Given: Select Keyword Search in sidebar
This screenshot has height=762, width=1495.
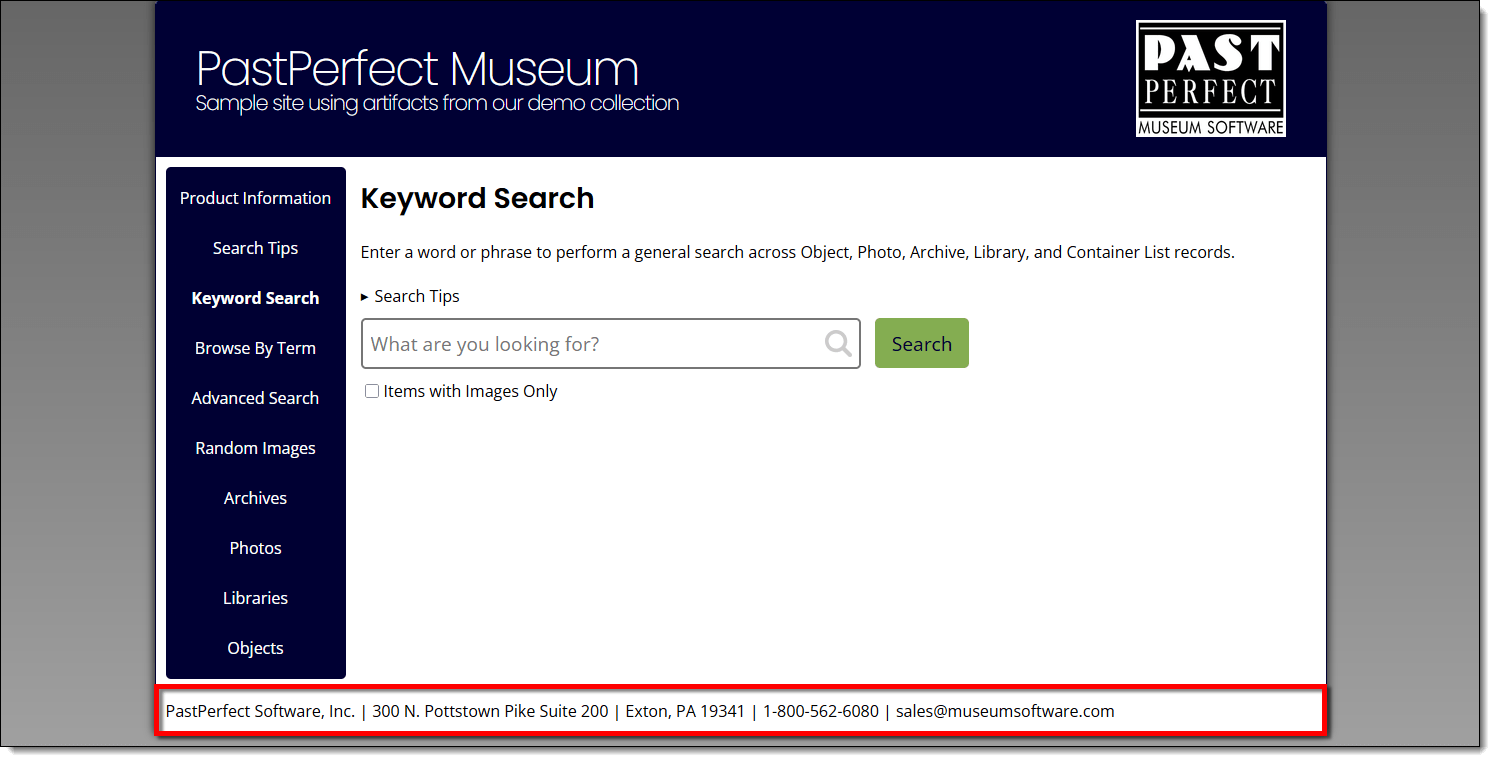Looking at the screenshot, I should [255, 298].
